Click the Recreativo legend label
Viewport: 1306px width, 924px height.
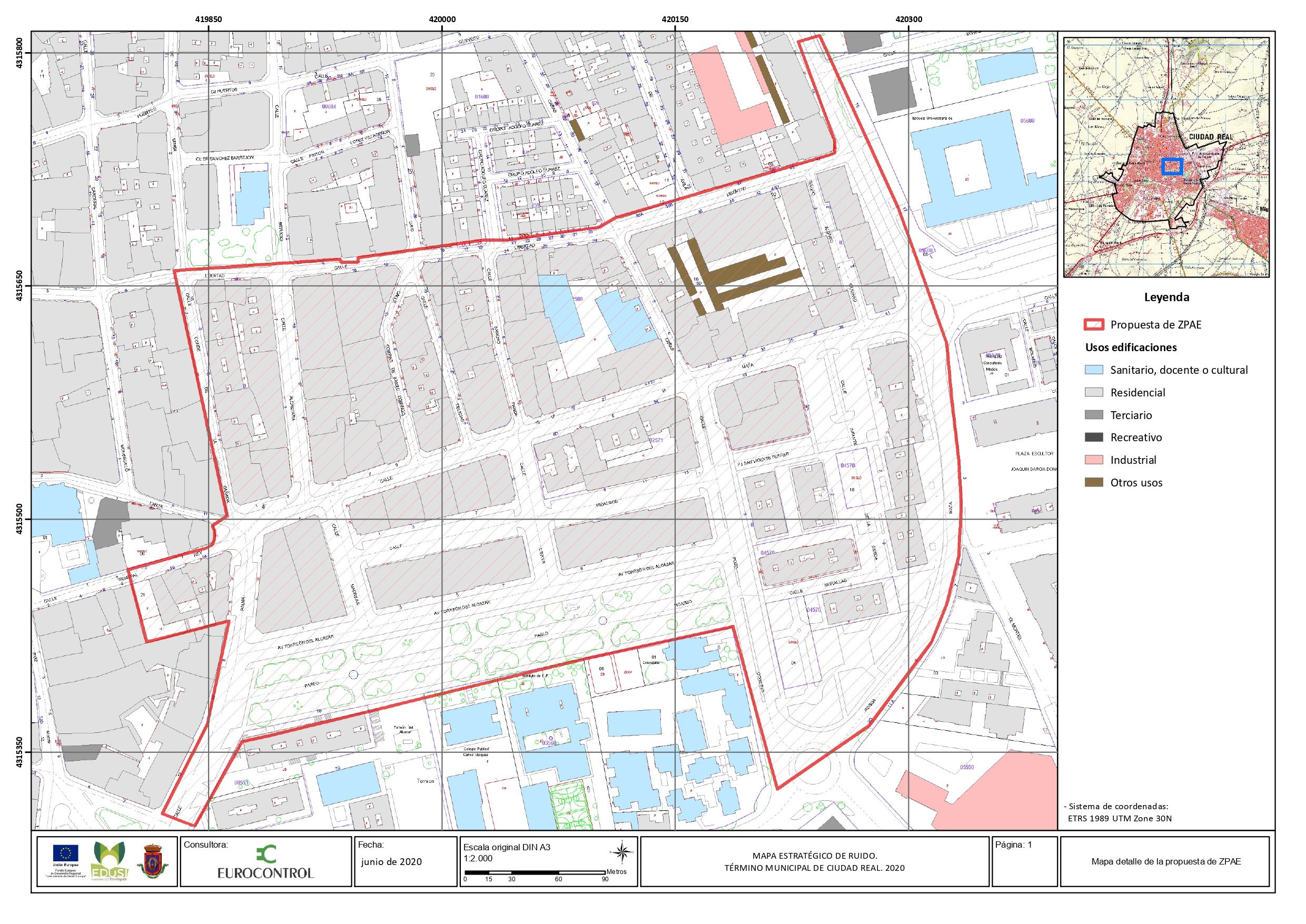1136,438
